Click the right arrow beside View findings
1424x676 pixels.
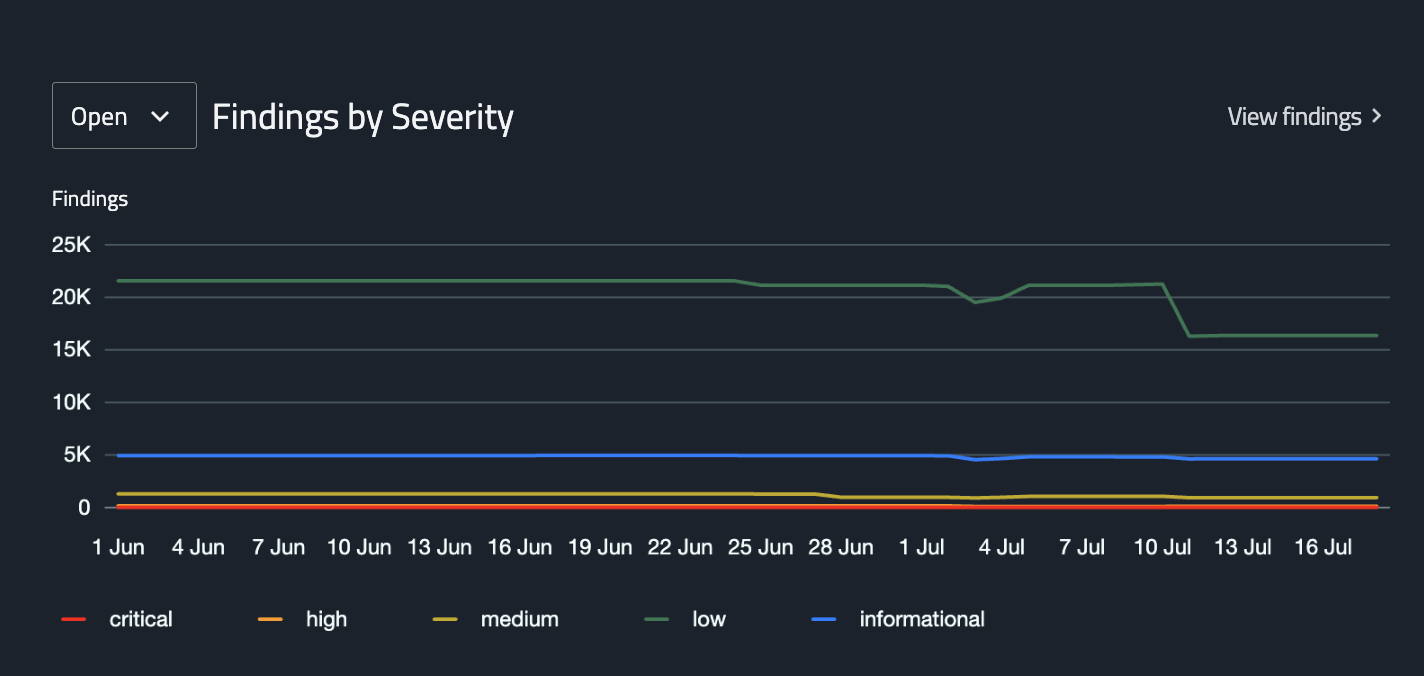pyautogui.click(x=1377, y=117)
